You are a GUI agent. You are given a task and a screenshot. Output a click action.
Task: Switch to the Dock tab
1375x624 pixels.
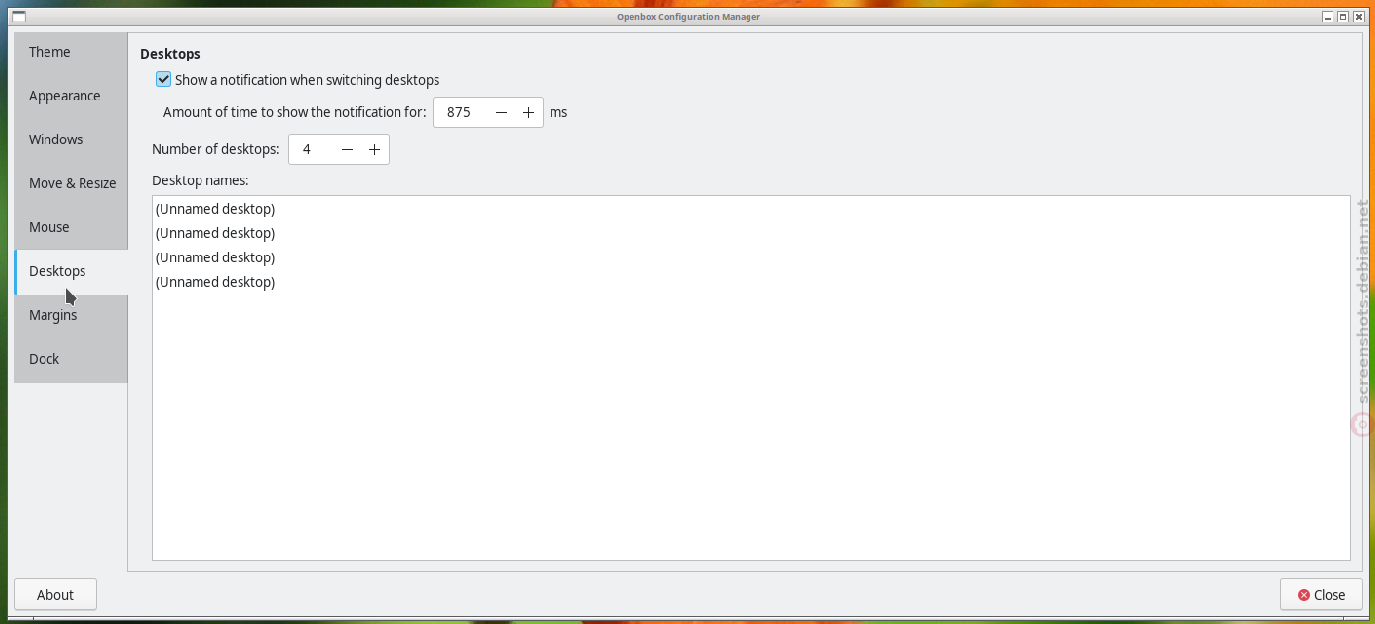[71, 360]
